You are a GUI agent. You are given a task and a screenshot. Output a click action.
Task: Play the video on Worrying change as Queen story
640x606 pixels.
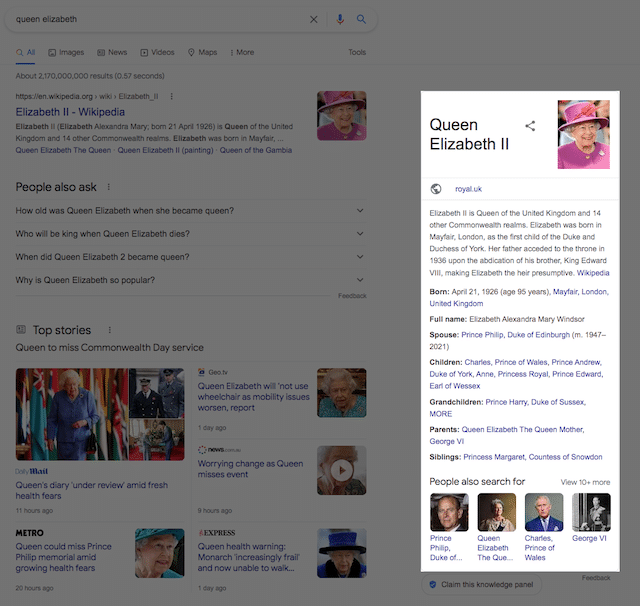(x=342, y=471)
